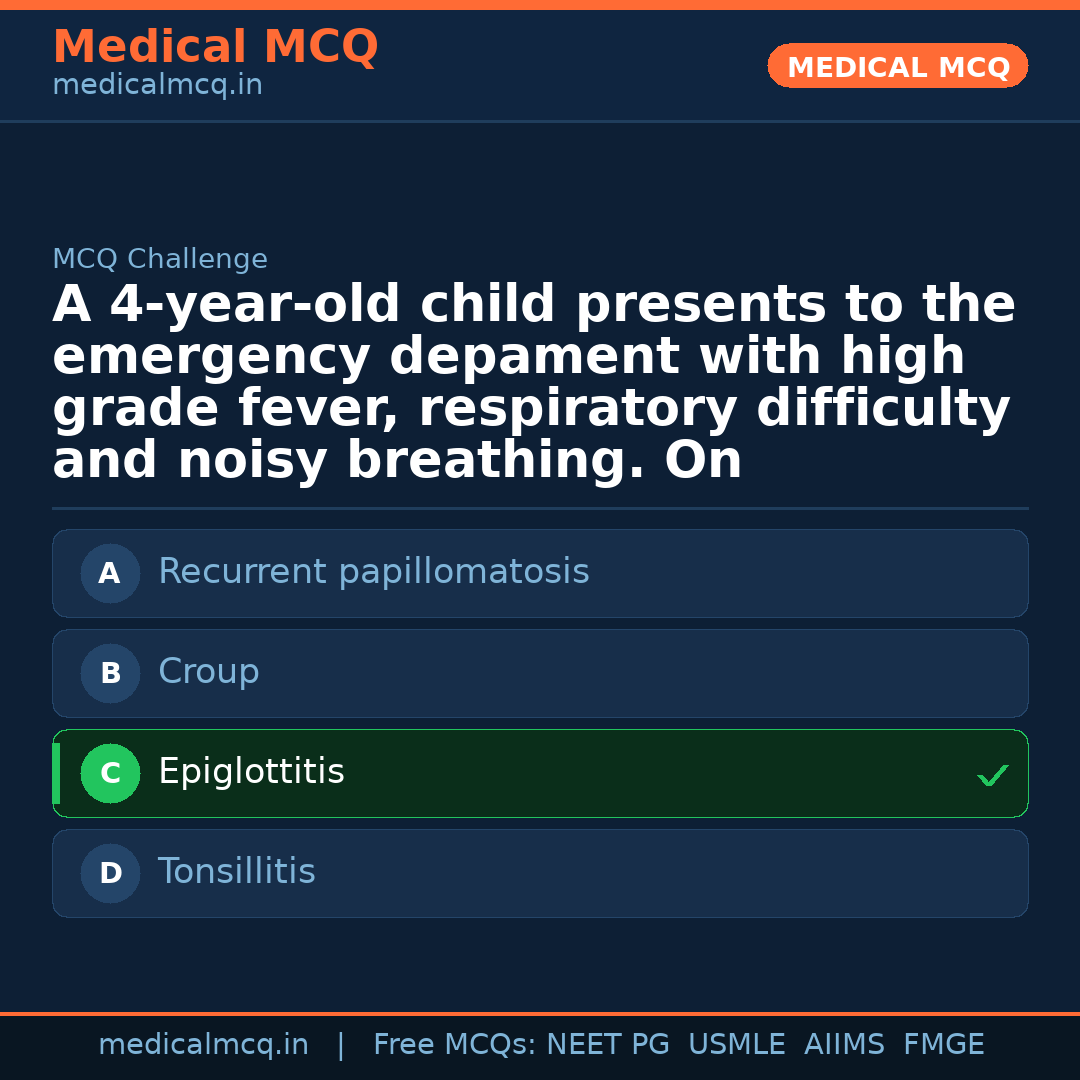Click USMLE in the footer

(736, 1045)
